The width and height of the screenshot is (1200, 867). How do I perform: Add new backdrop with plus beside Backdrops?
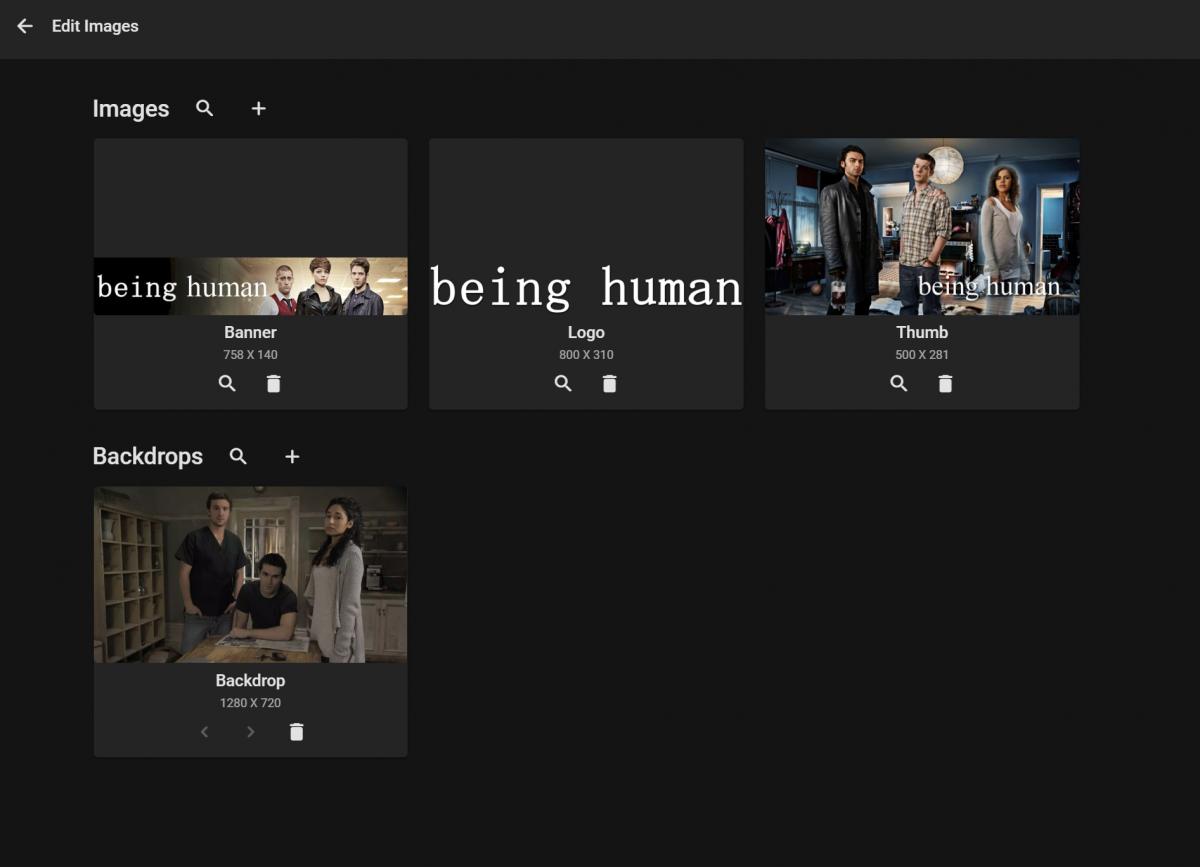(x=292, y=456)
